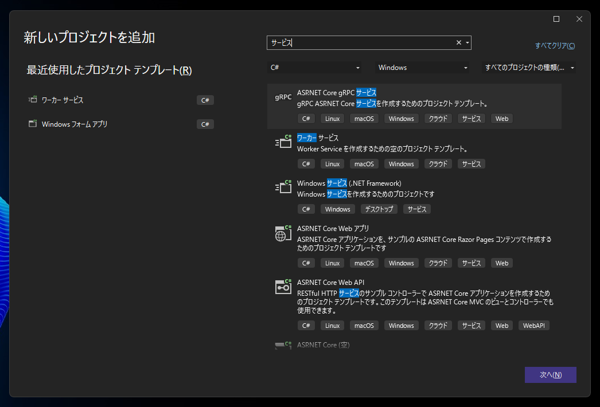Click the すべてクリア link
The image size is (600, 407).
(x=555, y=46)
